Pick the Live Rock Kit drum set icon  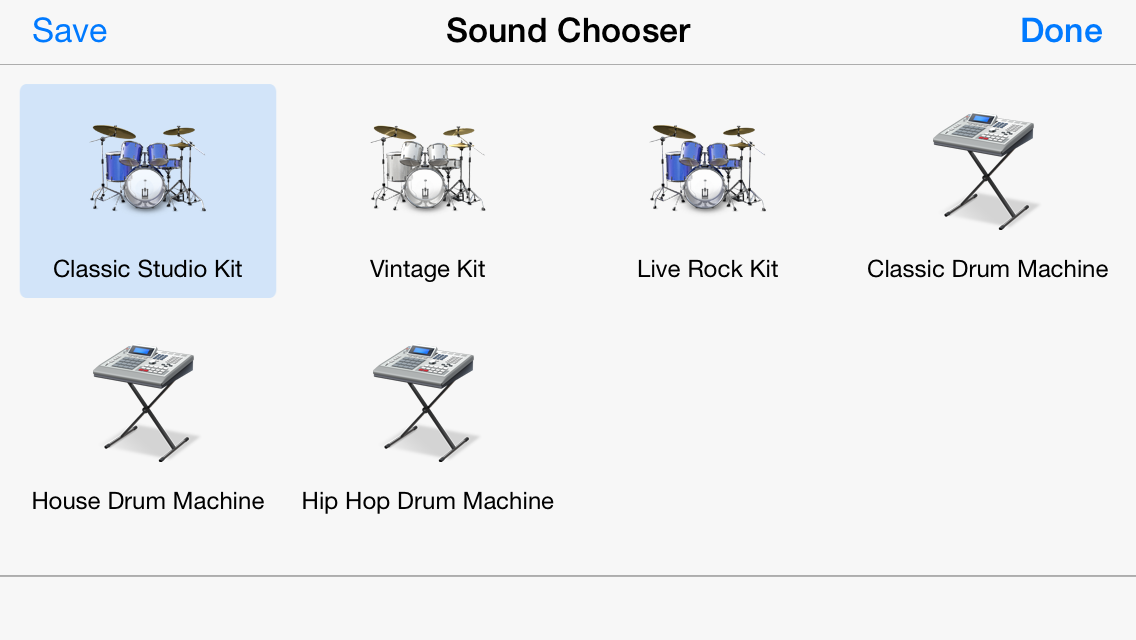click(x=708, y=168)
